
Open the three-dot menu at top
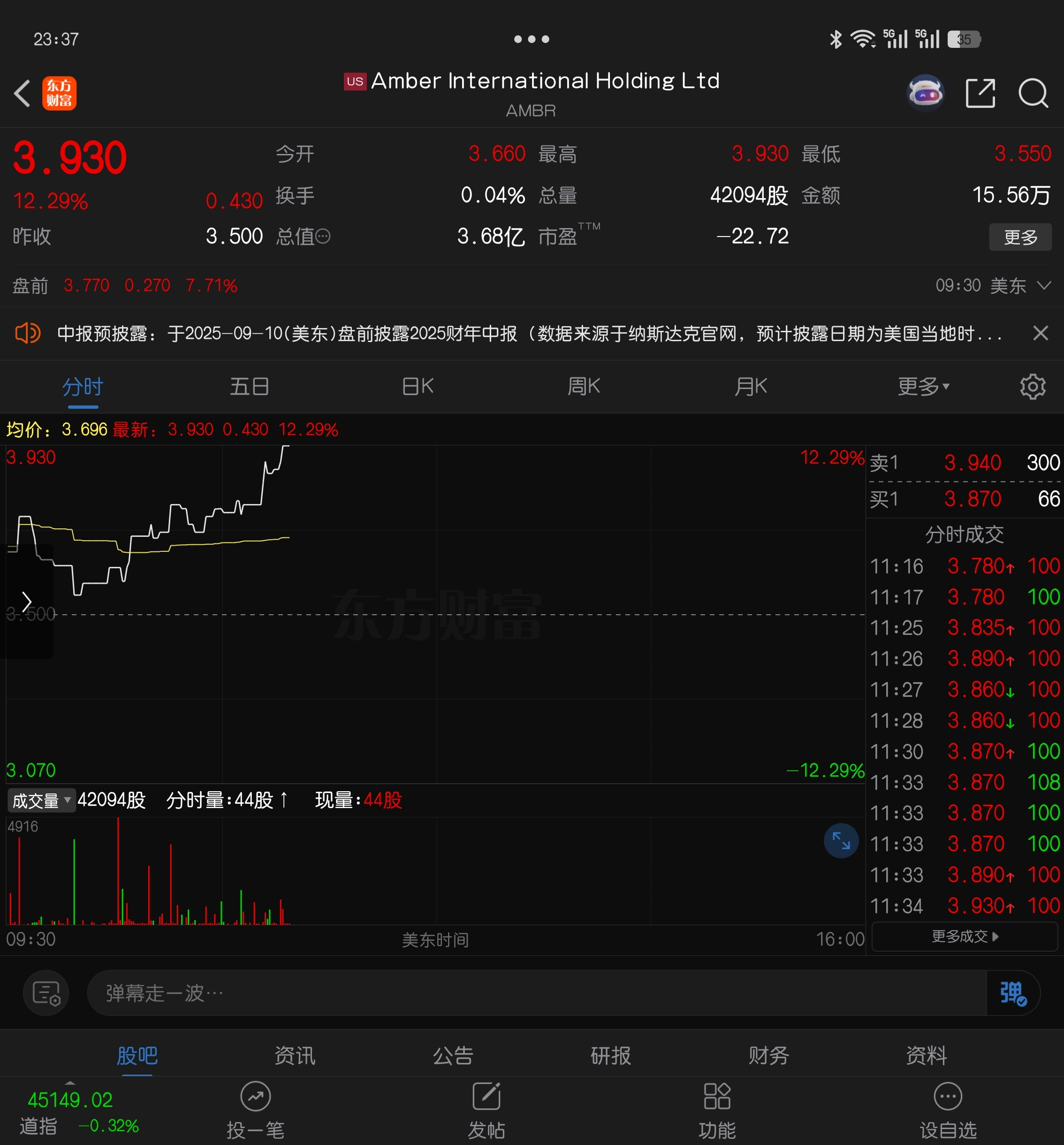point(532,39)
